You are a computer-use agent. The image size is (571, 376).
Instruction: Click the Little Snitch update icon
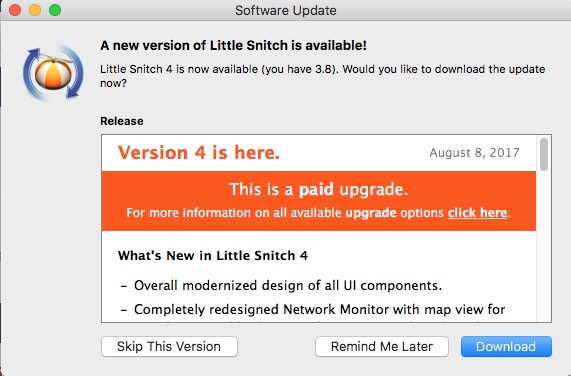53,72
